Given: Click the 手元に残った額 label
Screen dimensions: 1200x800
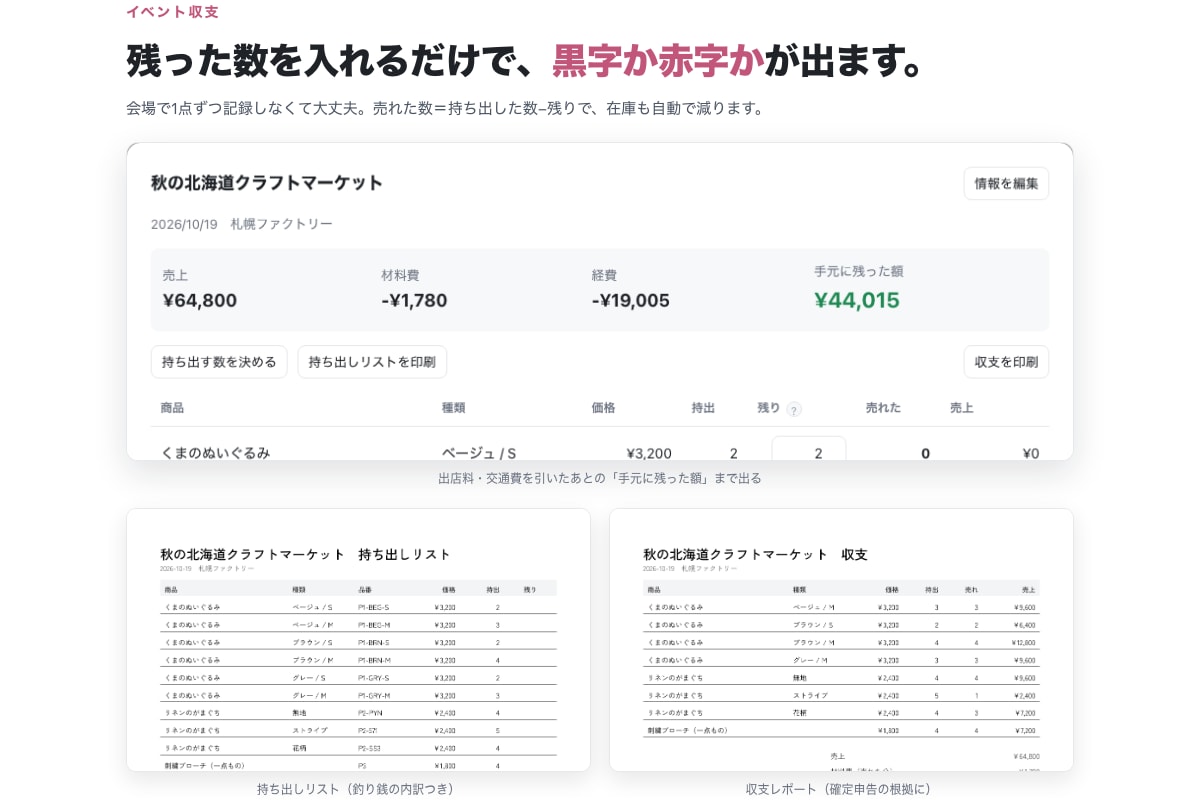Looking at the screenshot, I should (858, 271).
